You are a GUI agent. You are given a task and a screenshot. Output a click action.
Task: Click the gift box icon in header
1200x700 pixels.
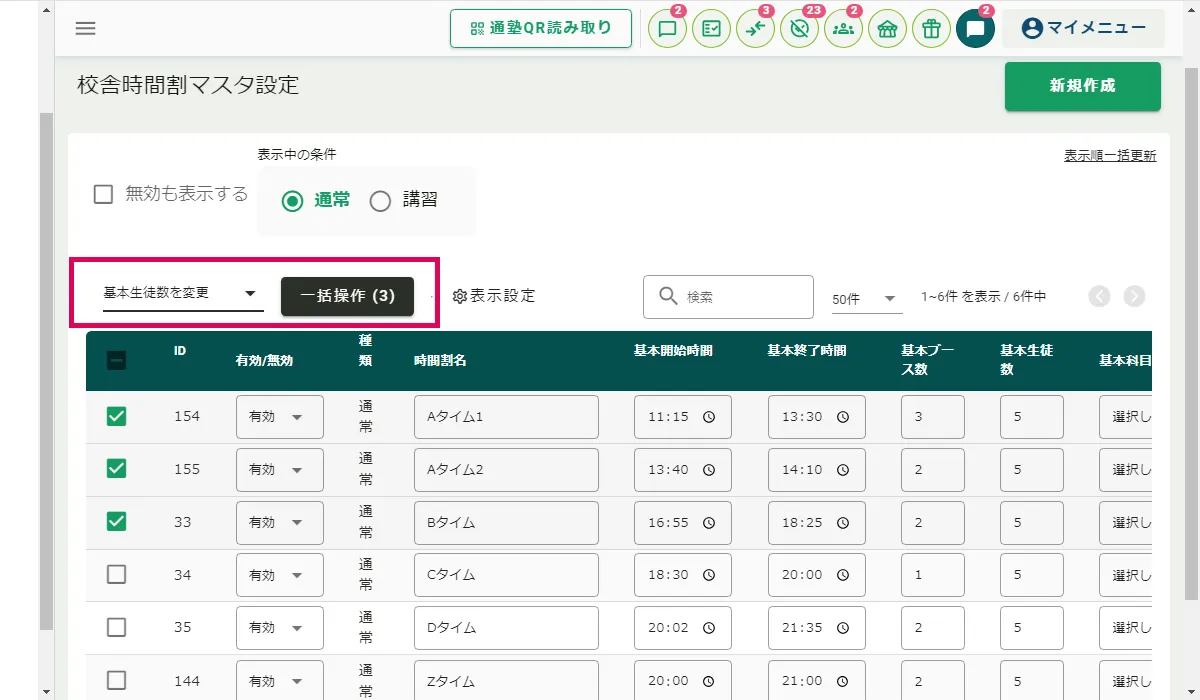pyautogui.click(x=931, y=29)
